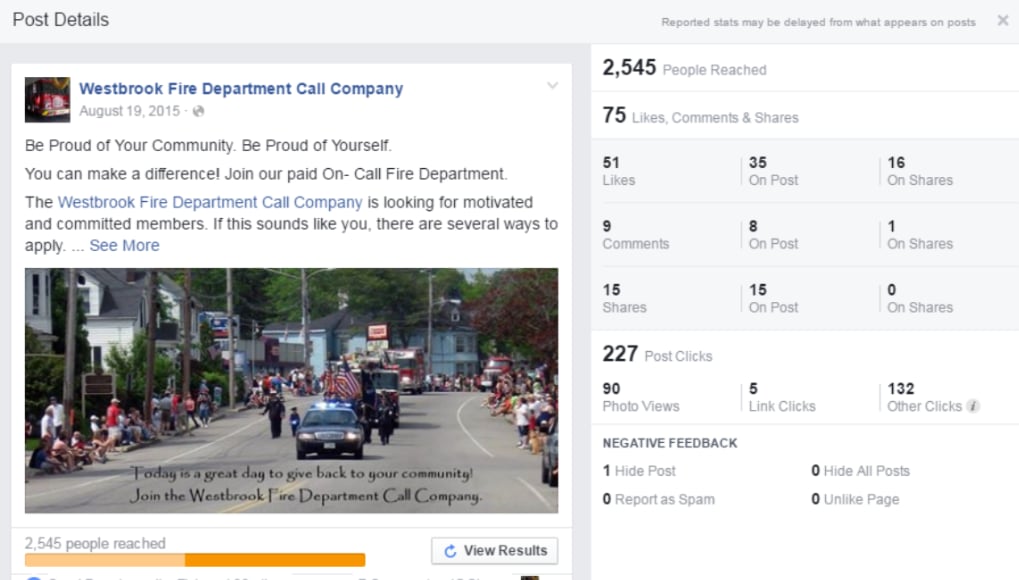Open the parade photo in the post
This screenshot has height=580, width=1019.
point(291,390)
